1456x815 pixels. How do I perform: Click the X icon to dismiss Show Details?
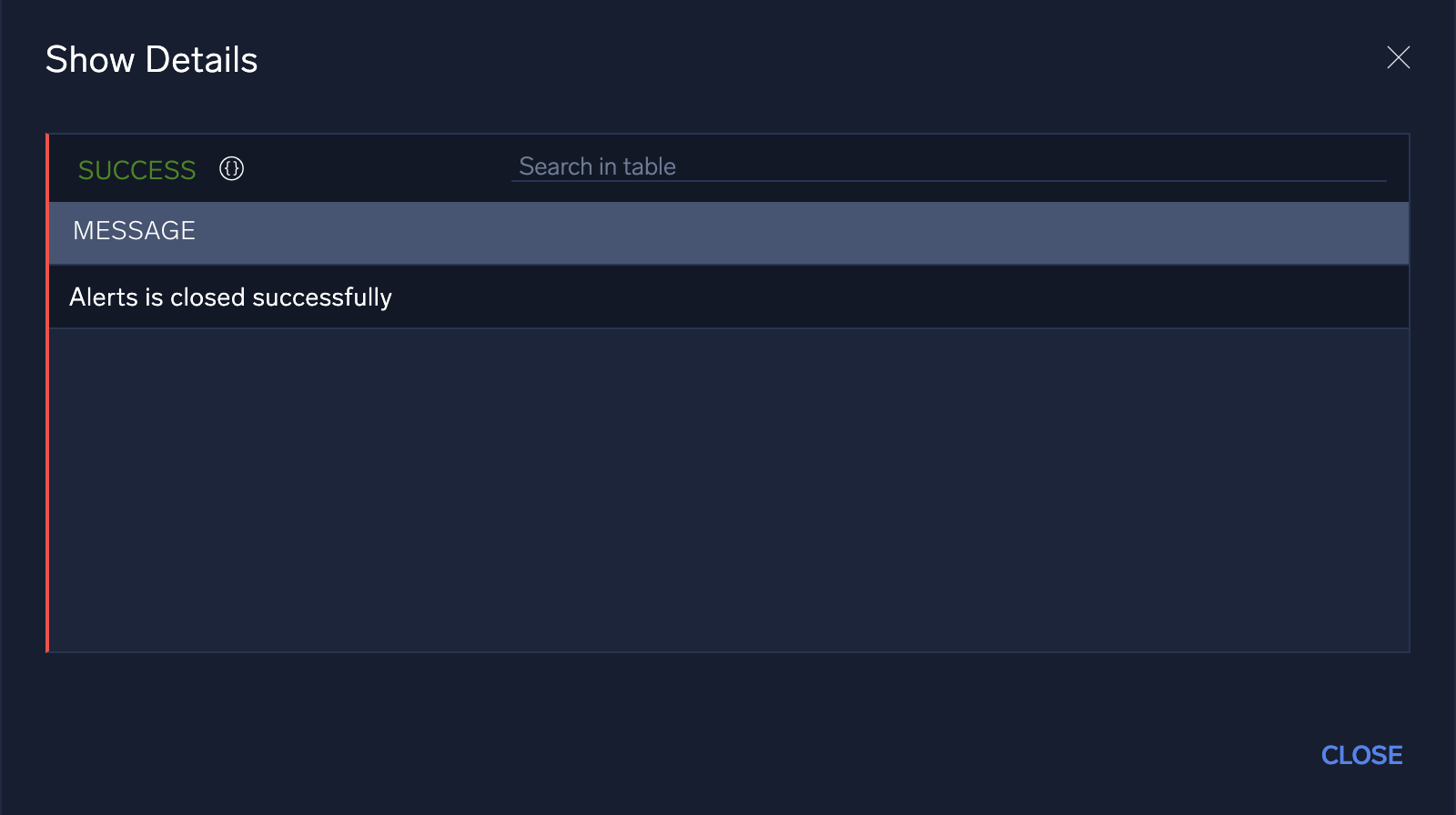coord(1398,58)
